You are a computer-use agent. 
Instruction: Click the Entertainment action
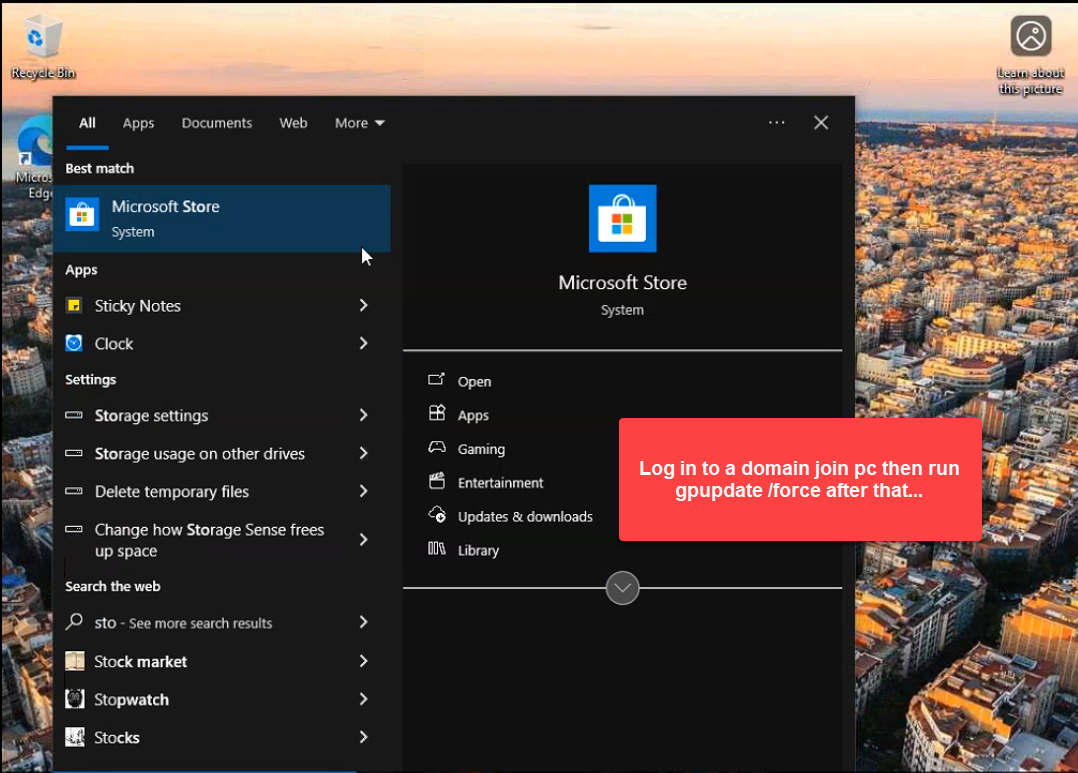[500, 483]
